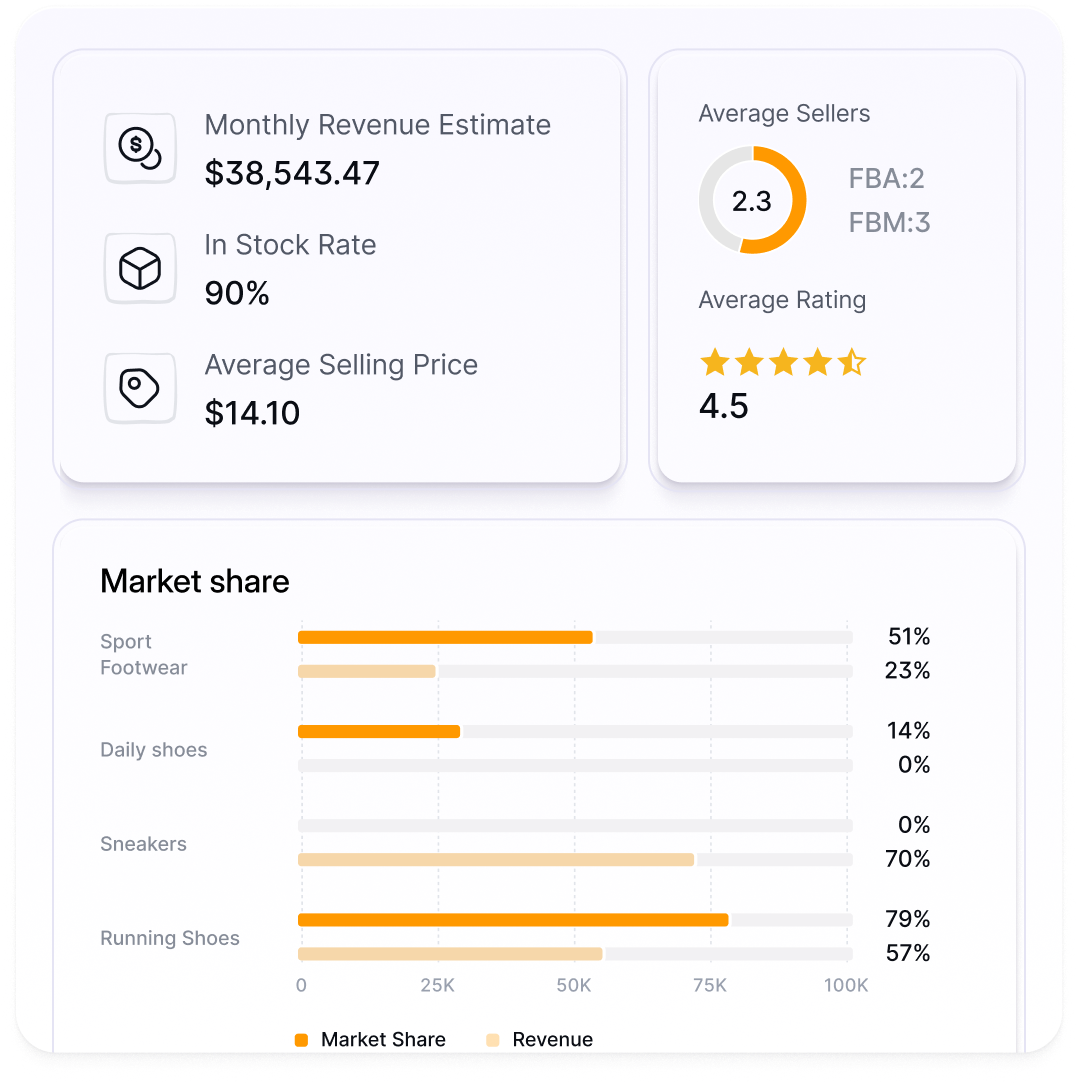Click the Sport Footwear market share bar

tap(445, 637)
